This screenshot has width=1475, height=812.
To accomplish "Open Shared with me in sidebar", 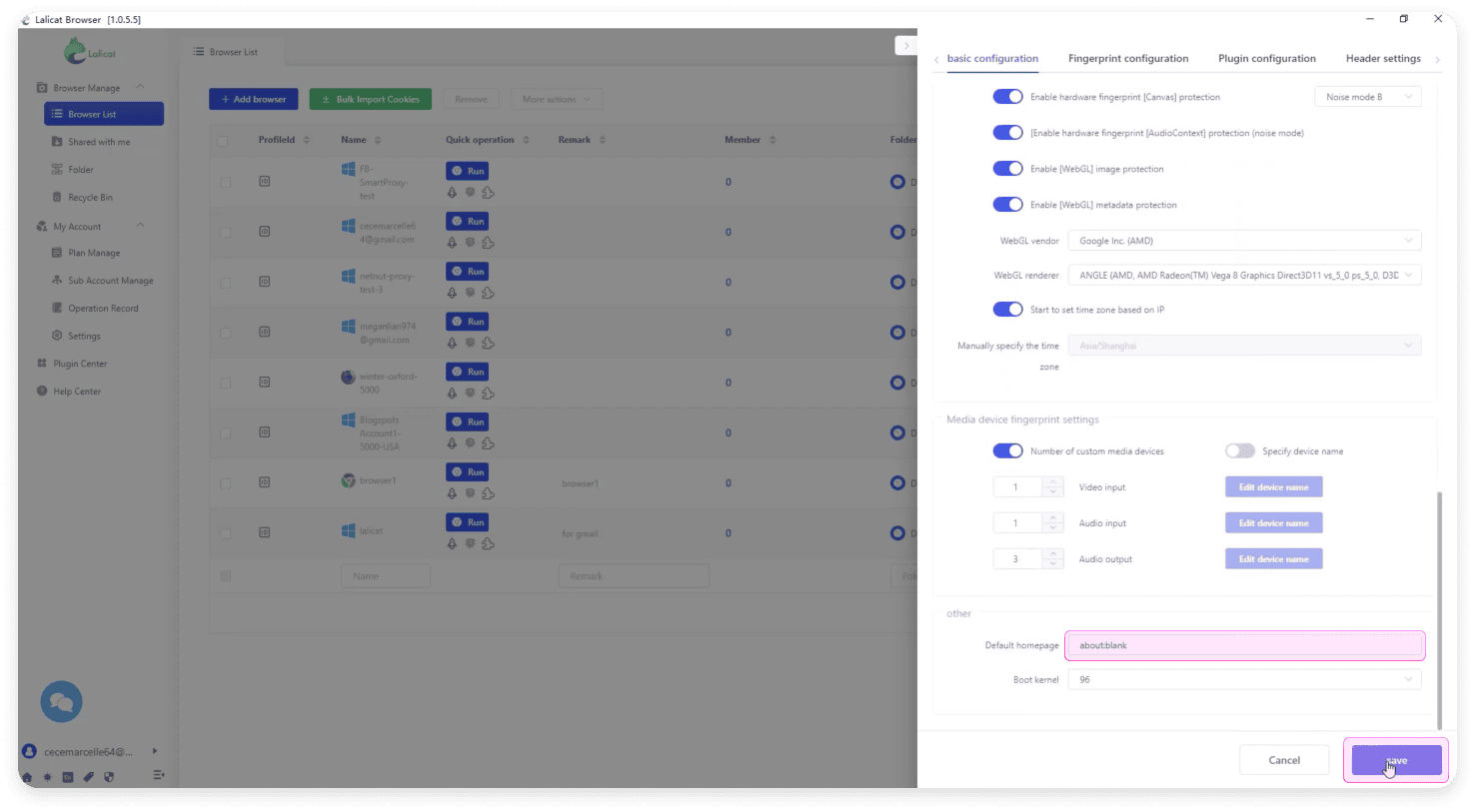I will pos(99,142).
